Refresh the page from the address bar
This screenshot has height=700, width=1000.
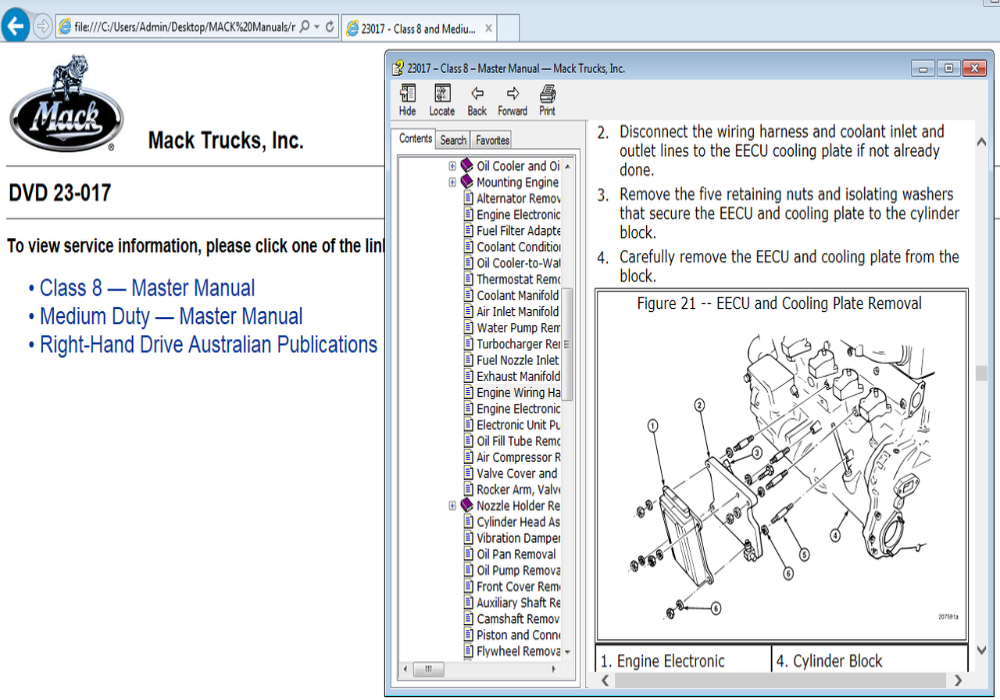pyautogui.click(x=330, y=27)
